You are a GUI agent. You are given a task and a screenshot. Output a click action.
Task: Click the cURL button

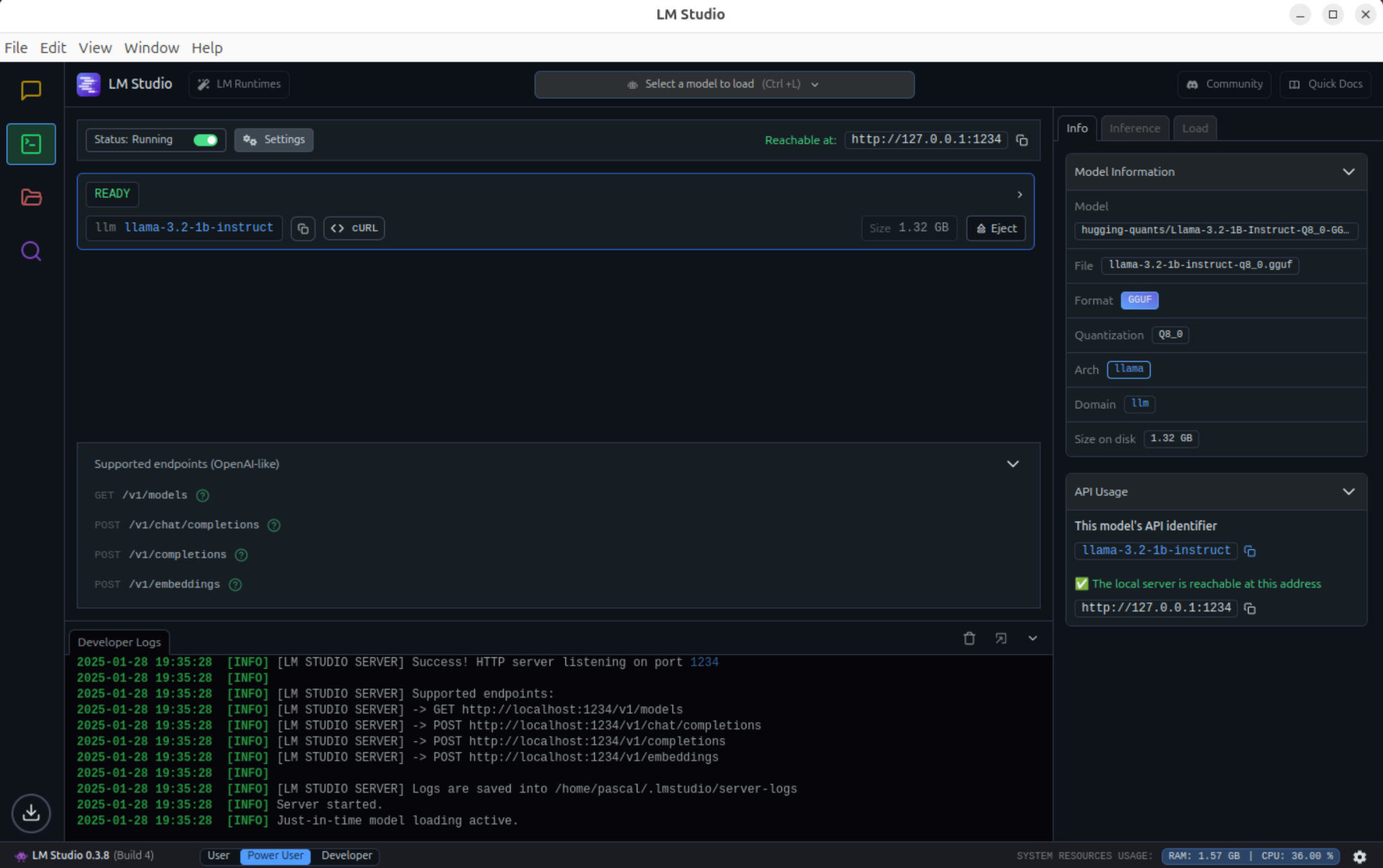pos(354,229)
